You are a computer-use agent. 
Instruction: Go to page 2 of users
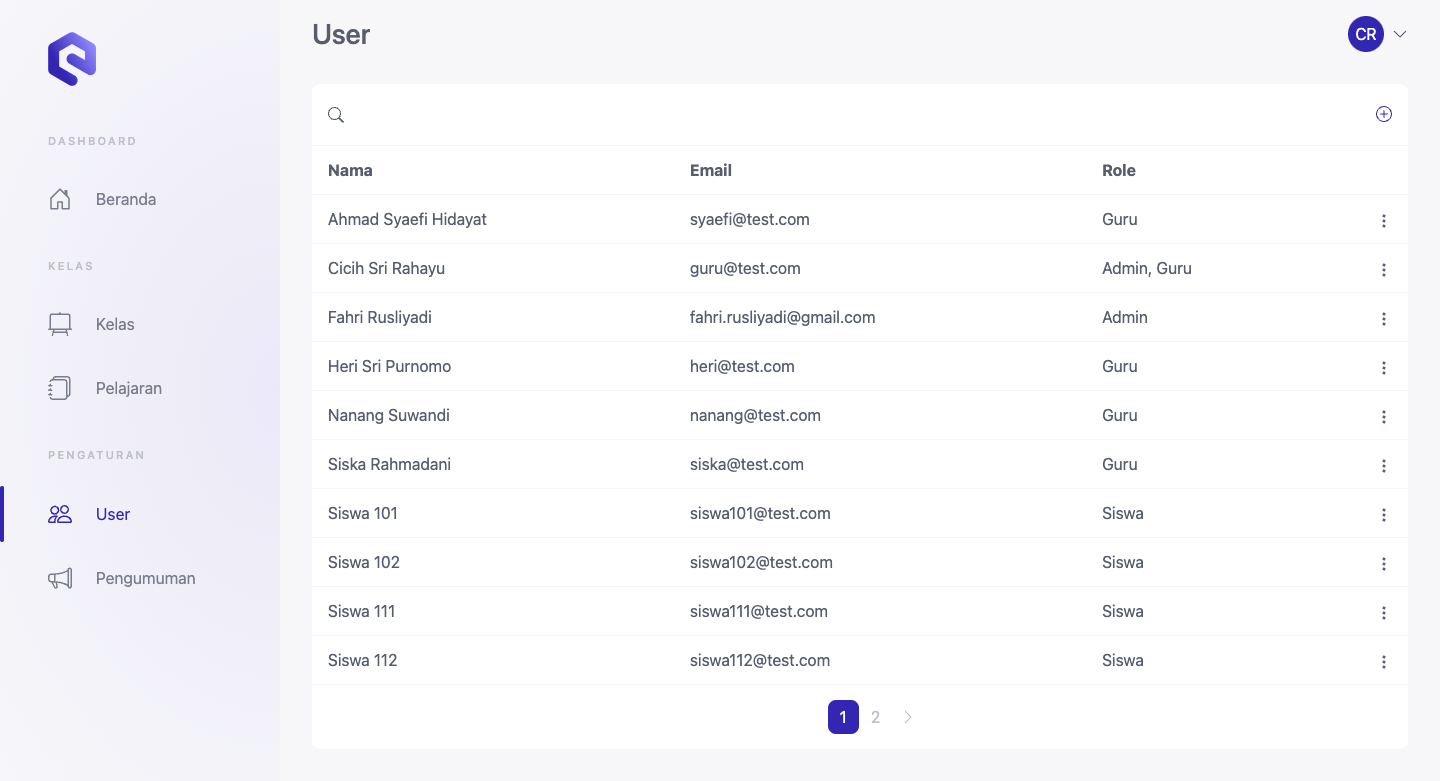(875, 717)
